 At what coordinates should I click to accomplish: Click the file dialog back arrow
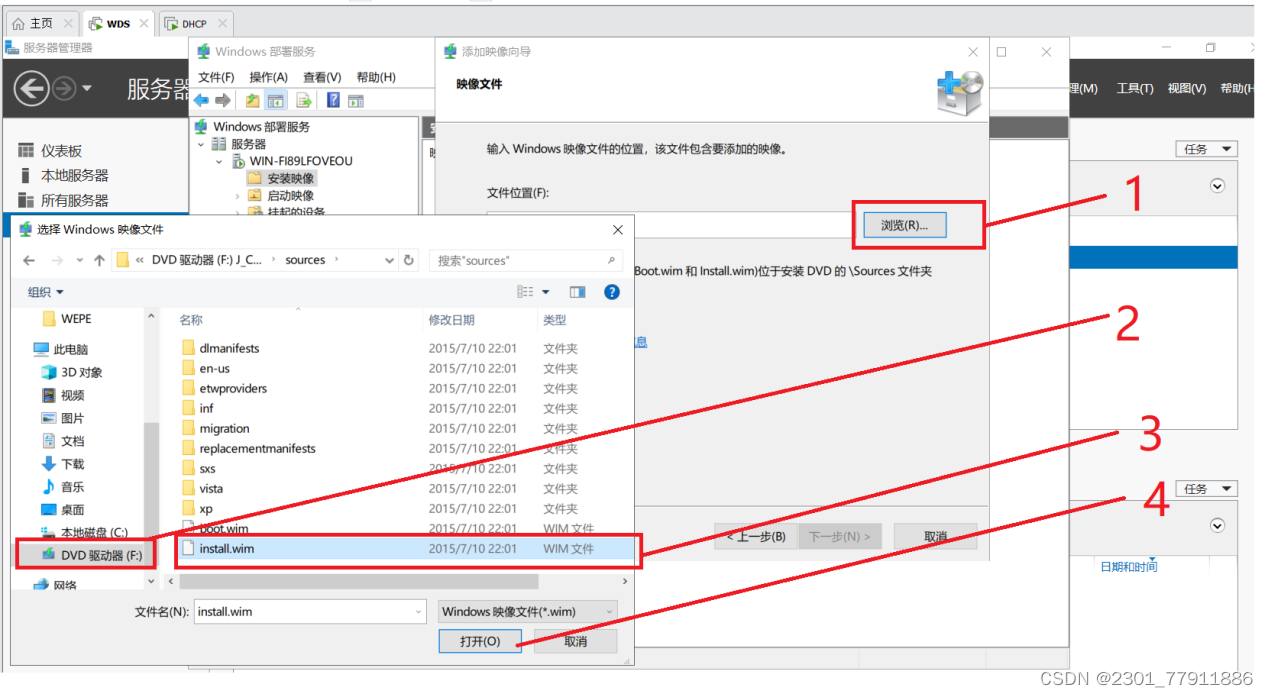pos(29,260)
